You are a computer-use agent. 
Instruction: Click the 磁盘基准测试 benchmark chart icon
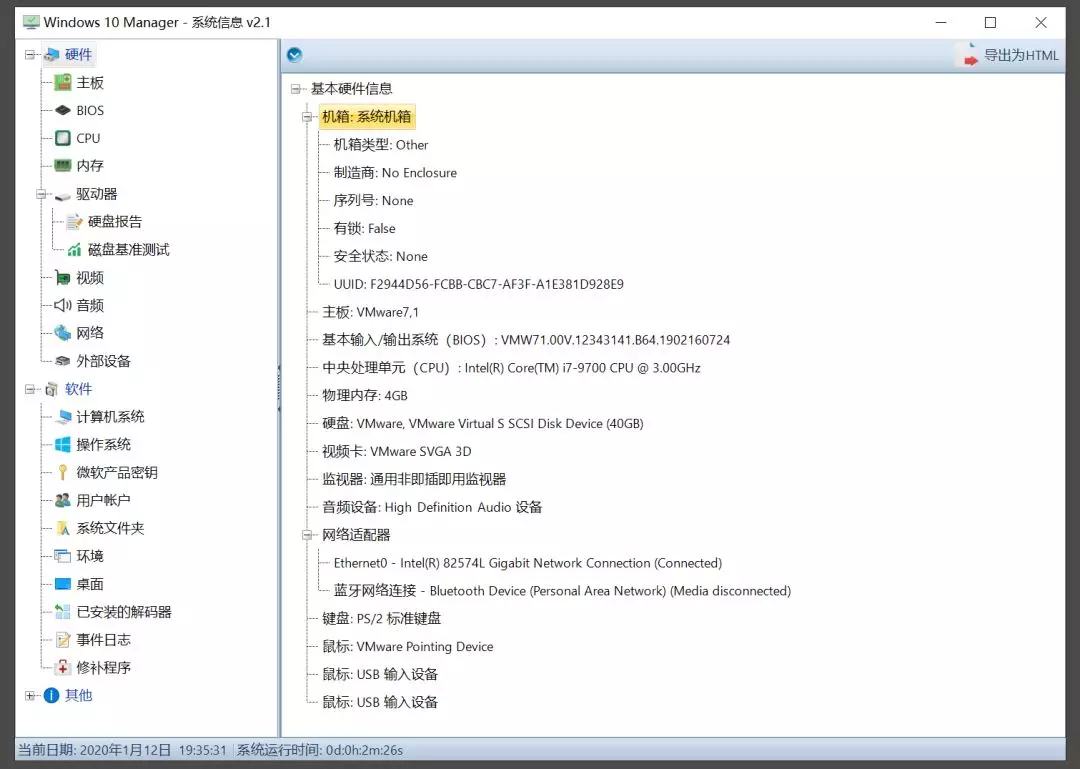click(x=74, y=249)
